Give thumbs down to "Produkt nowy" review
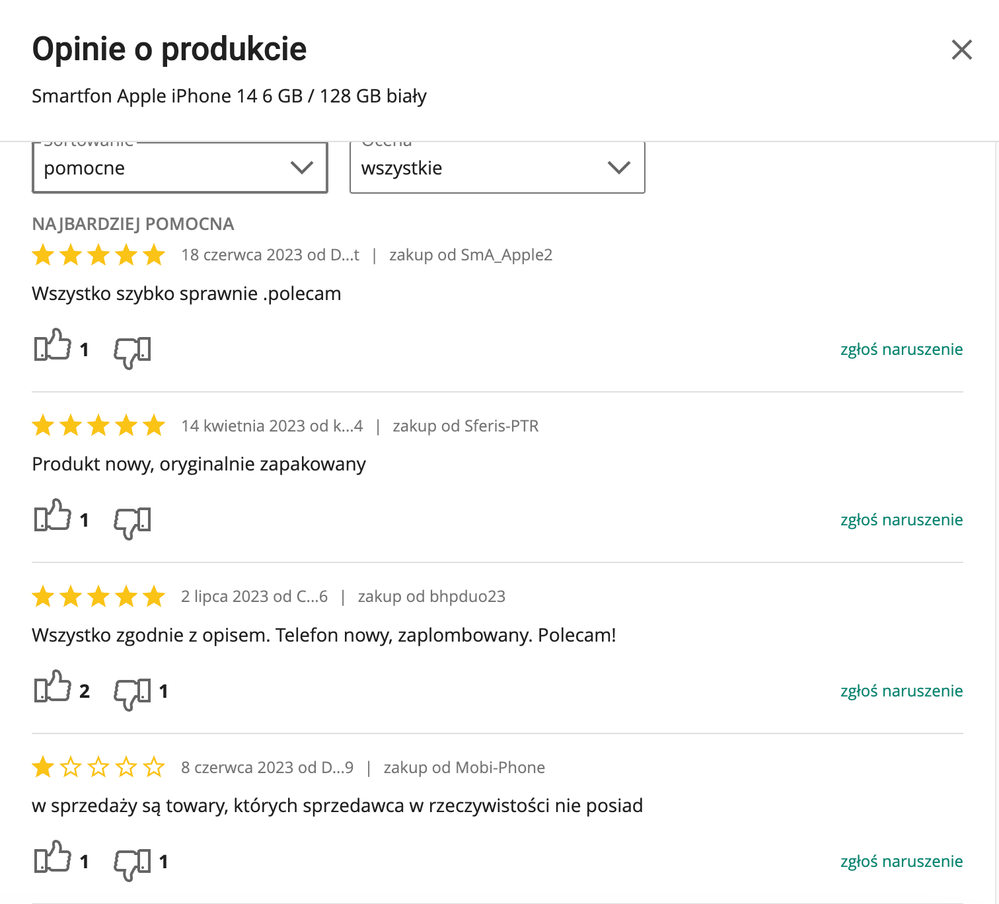This screenshot has width=999, height=904. click(133, 523)
